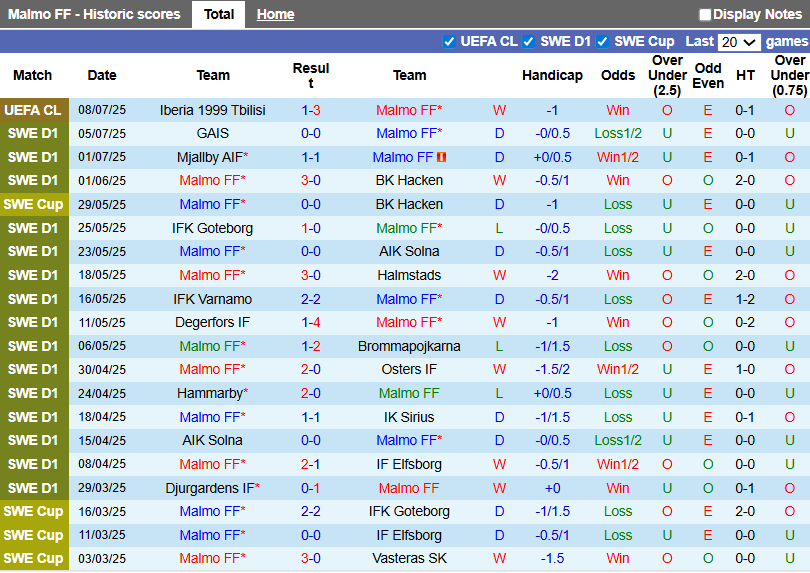
Task: Click the Degerfors IF team name
Action: tap(212, 322)
